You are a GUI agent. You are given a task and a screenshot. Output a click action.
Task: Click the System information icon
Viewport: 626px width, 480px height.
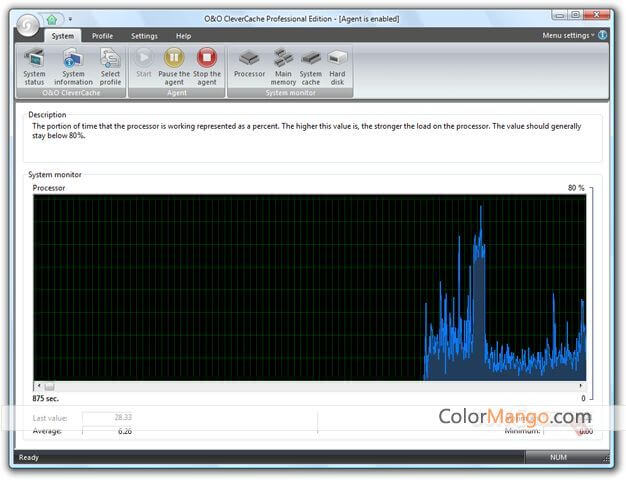pyautogui.click(x=73, y=65)
